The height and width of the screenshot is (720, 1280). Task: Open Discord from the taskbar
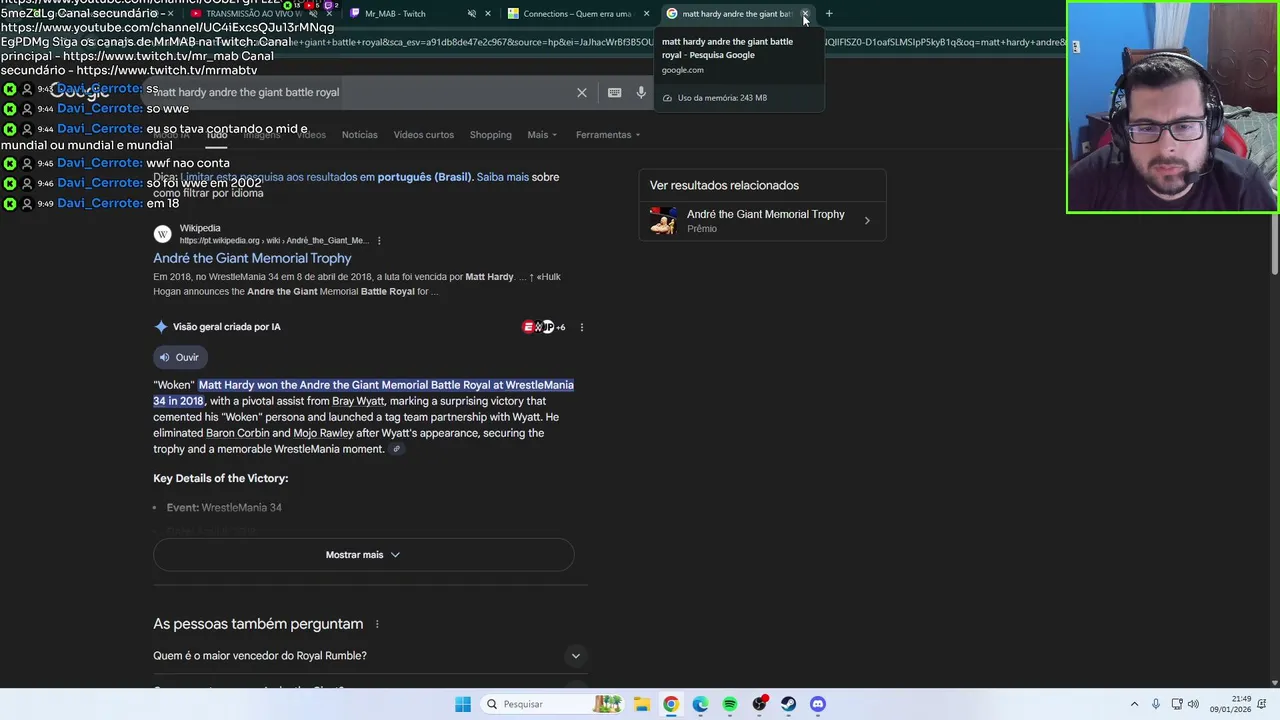coord(818,704)
